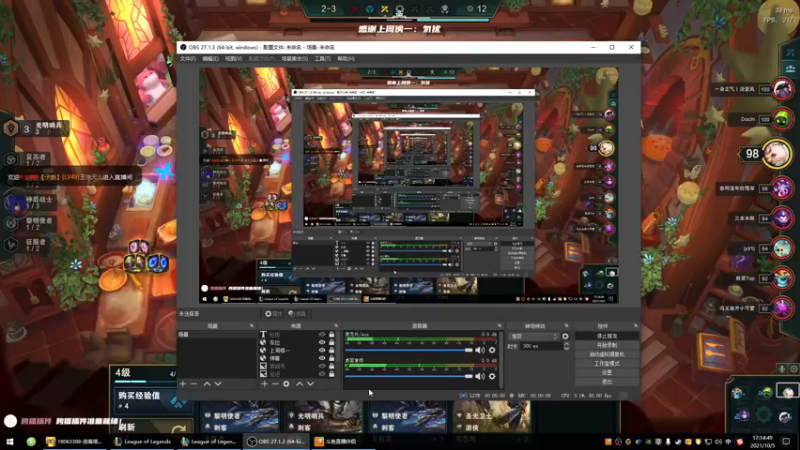Mute the 桌面音频 mixer channel

[x=480, y=377]
